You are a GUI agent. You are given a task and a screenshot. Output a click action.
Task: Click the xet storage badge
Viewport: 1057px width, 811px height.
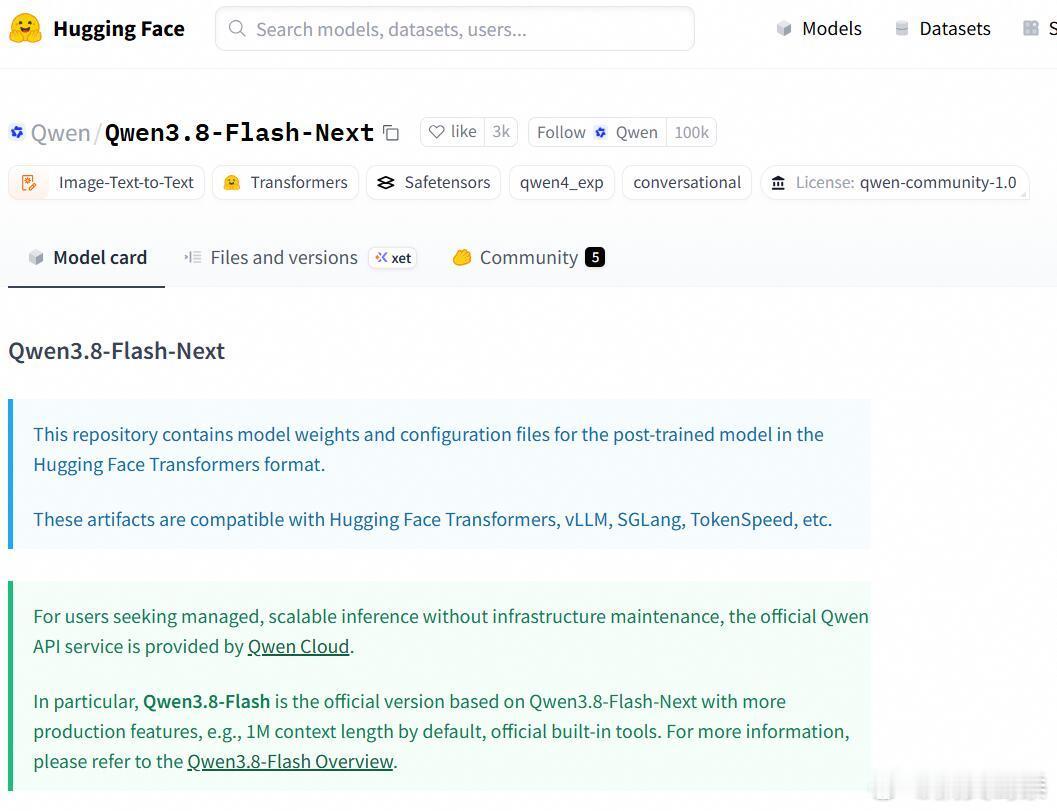[x=393, y=258]
